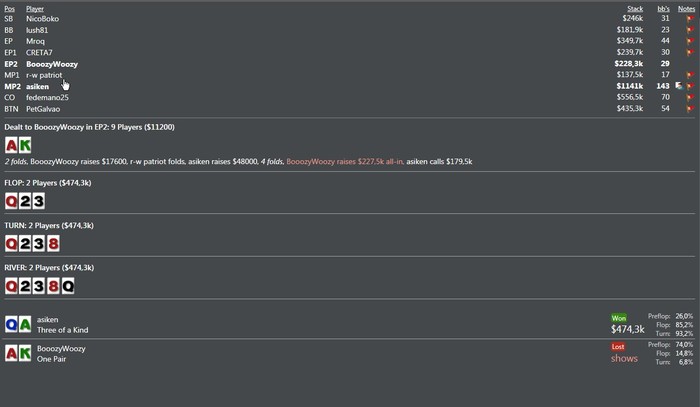Open the notes flag for NicoBoko
Viewport: 700px width, 407px height.
pyautogui.click(x=690, y=19)
